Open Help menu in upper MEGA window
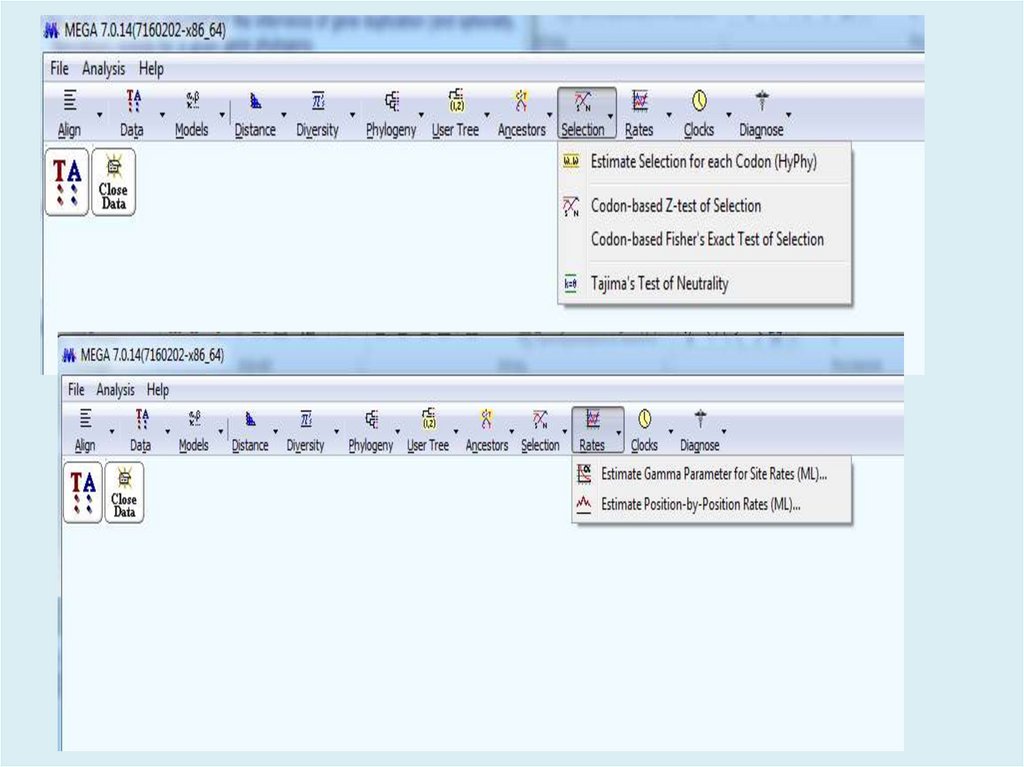This screenshot has width=1024, height=767. (151, 69)
